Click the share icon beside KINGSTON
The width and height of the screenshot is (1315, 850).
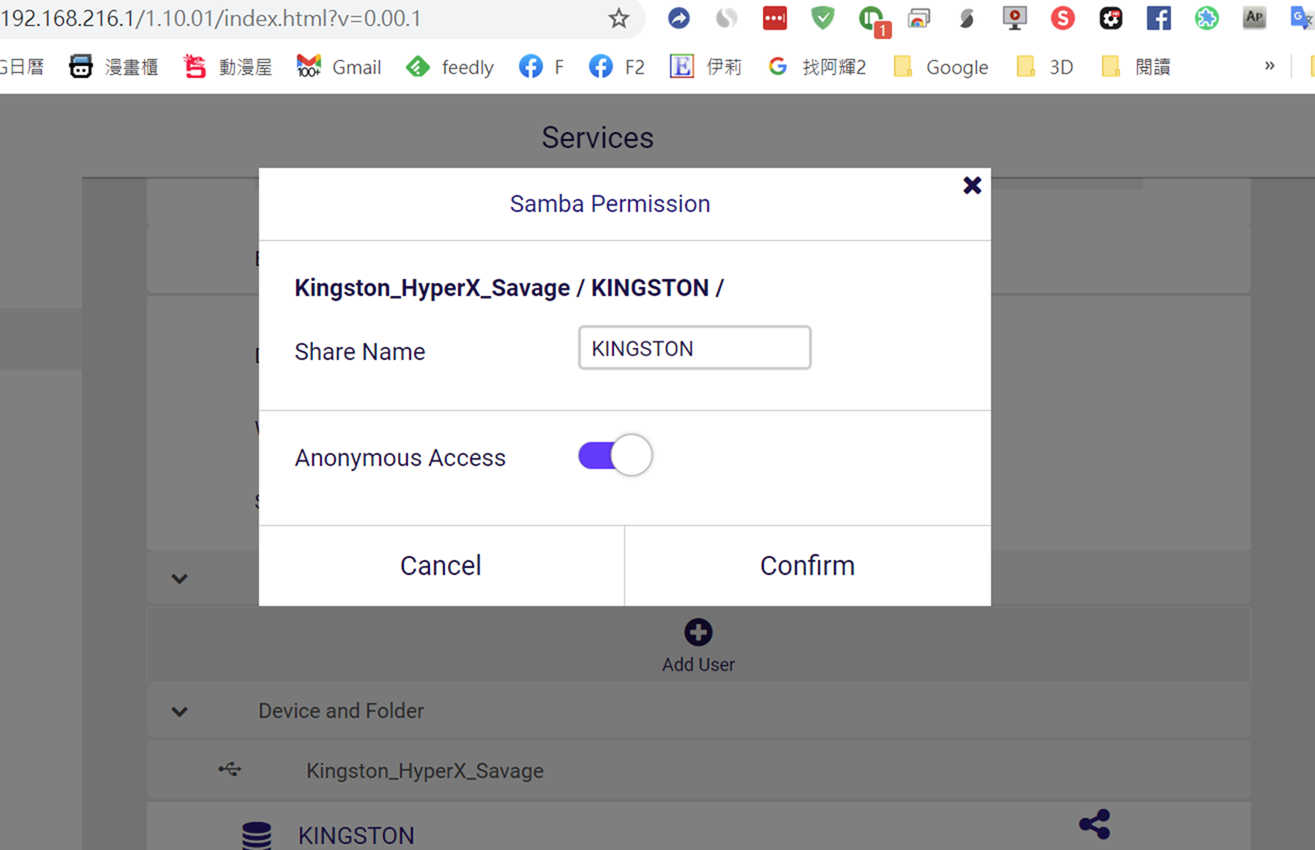coord(1094,824)
